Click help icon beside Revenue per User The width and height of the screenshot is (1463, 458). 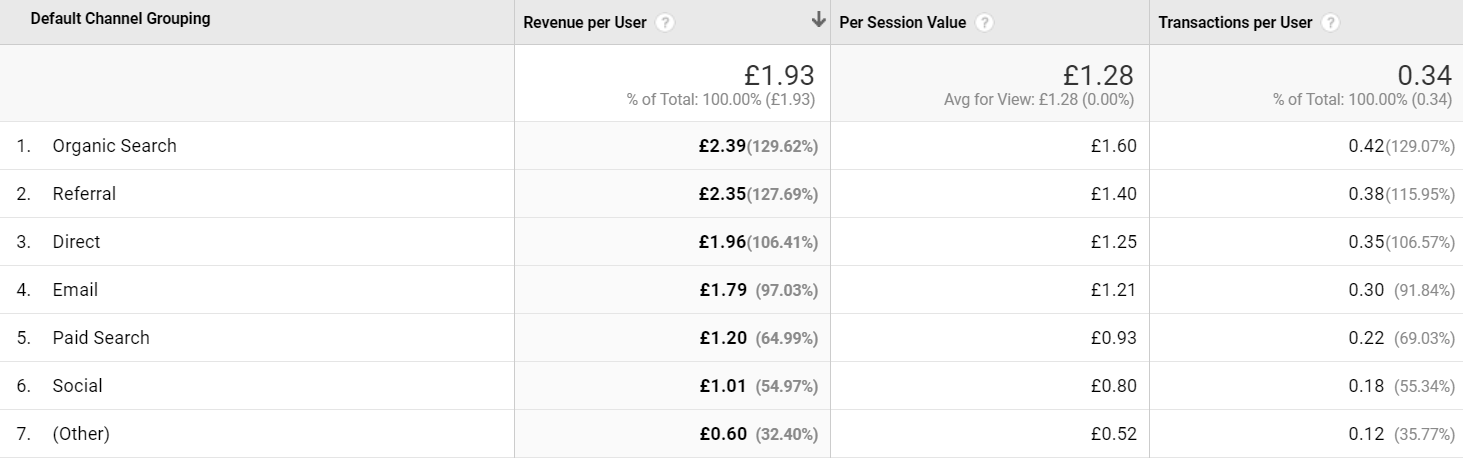(666, 23)
